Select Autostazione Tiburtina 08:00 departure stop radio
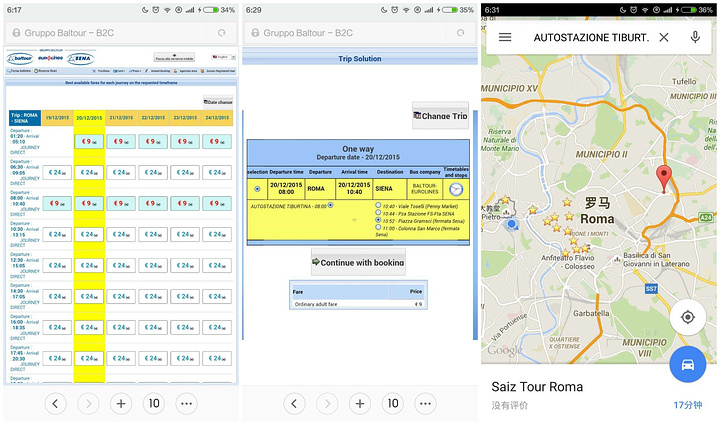This screenshot has height=425, width=720. pyautogui.click(x=331, y=205)
